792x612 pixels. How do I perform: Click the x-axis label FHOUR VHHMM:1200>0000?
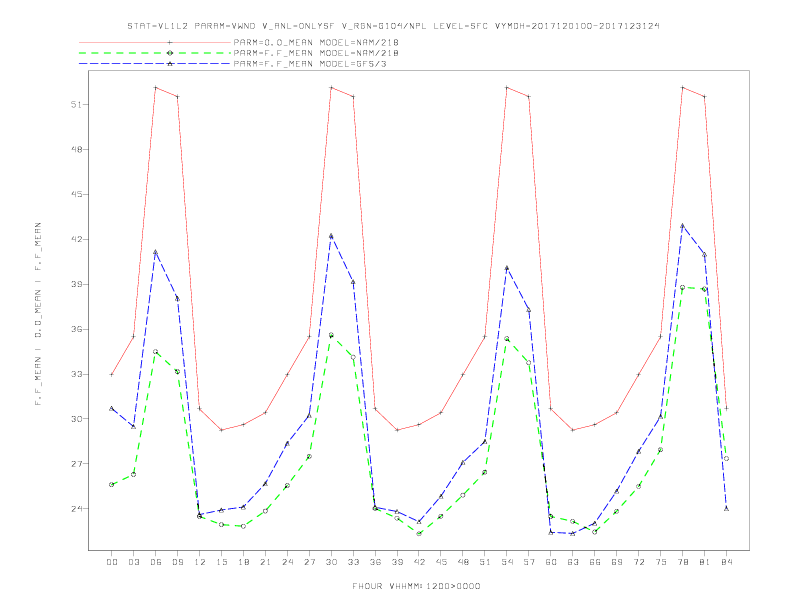[x=416, y=586]
